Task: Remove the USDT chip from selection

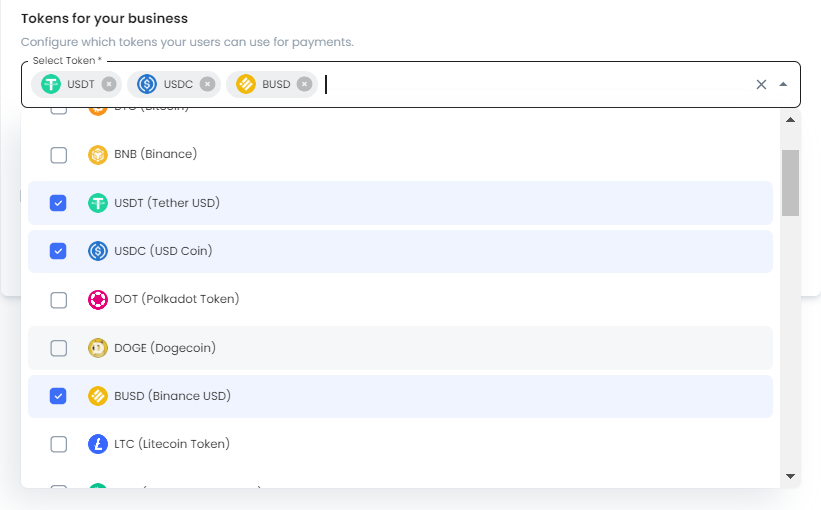Action: (x=109, y=84)
